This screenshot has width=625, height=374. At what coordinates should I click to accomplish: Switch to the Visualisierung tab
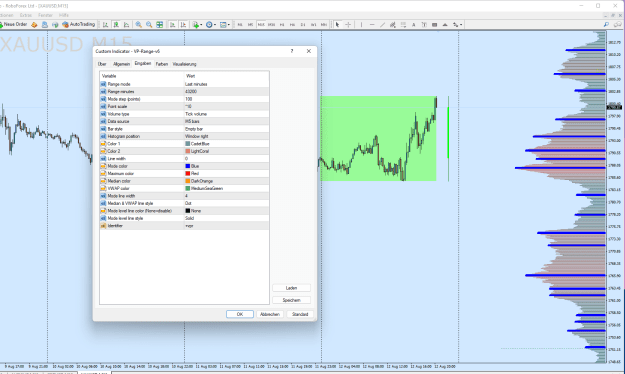coord(184,64)
